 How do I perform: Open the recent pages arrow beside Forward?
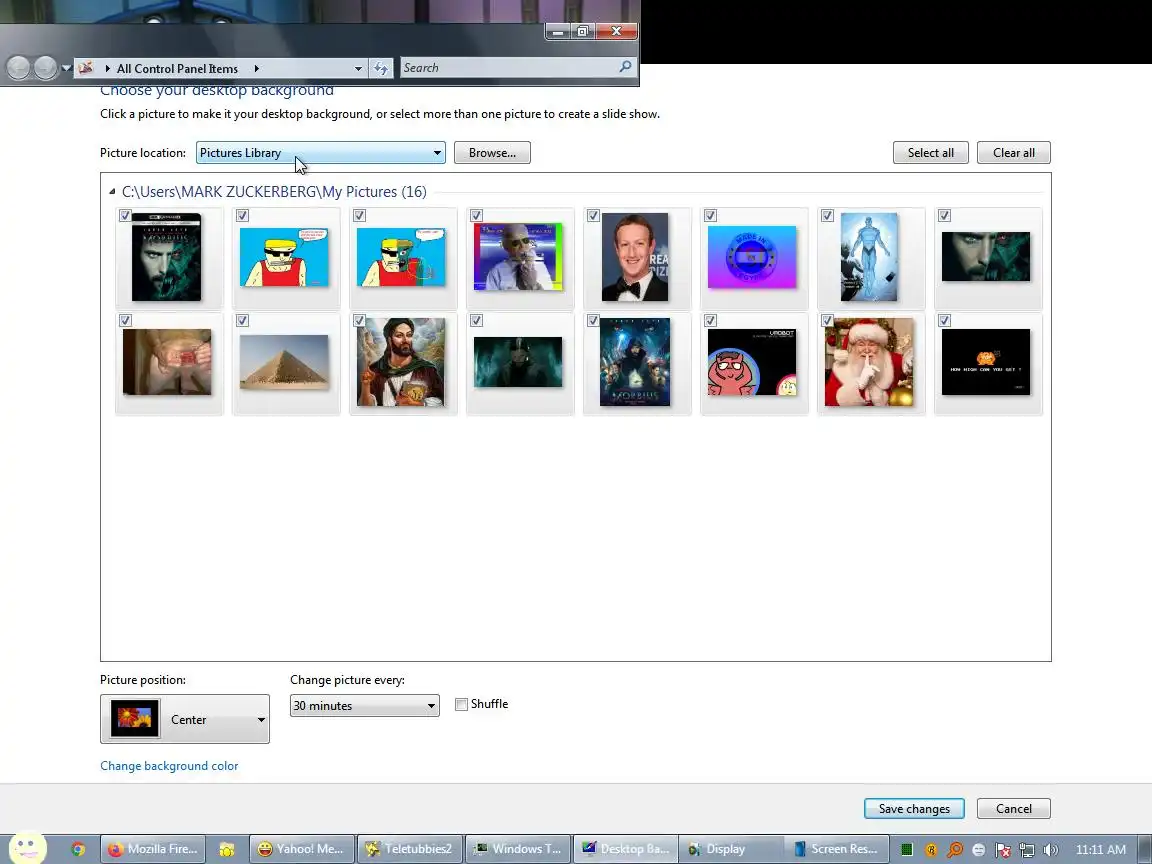tap(66, 68)
